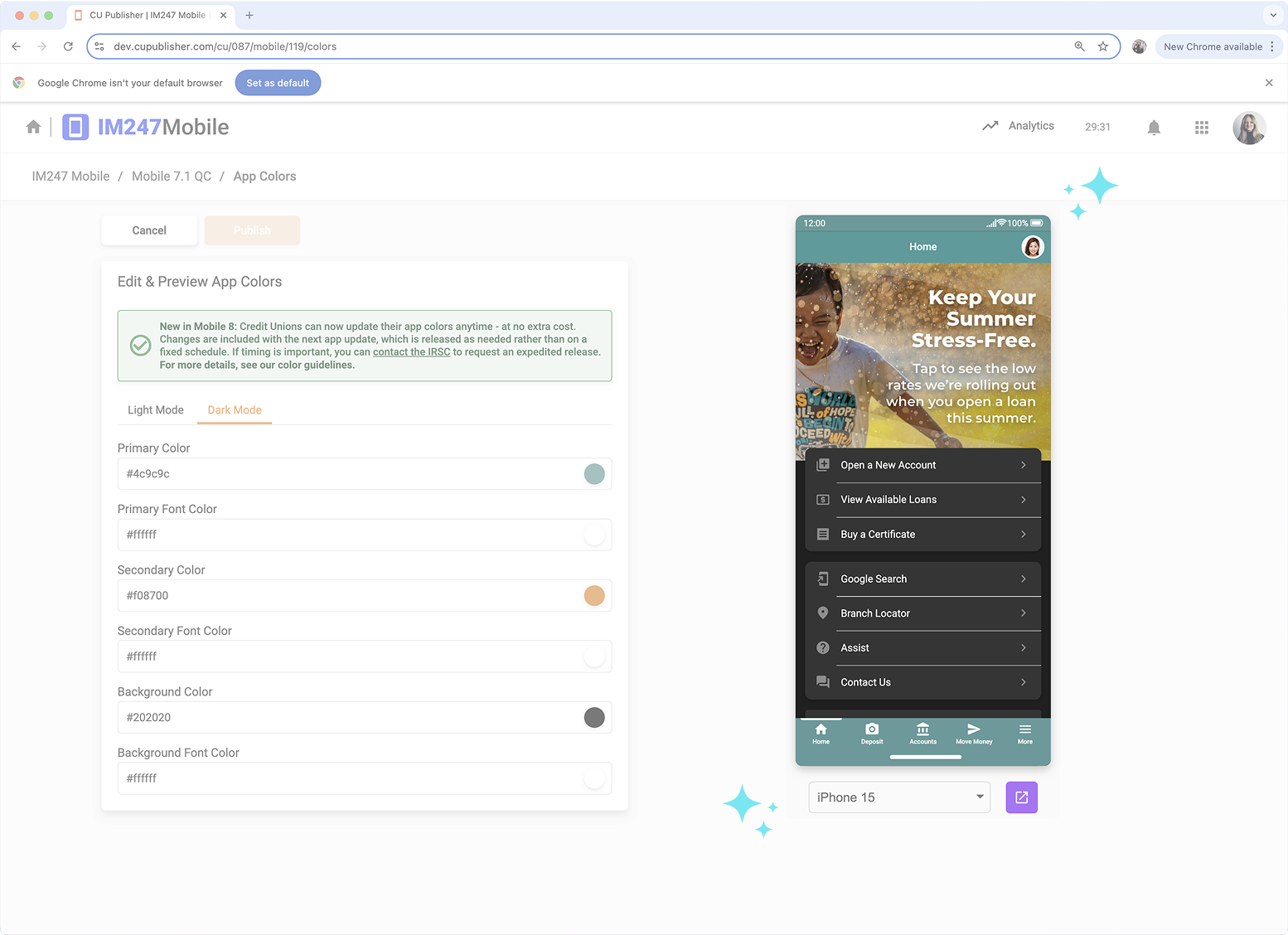Expand Buy a Certificate chevron

click(1024, 535)
